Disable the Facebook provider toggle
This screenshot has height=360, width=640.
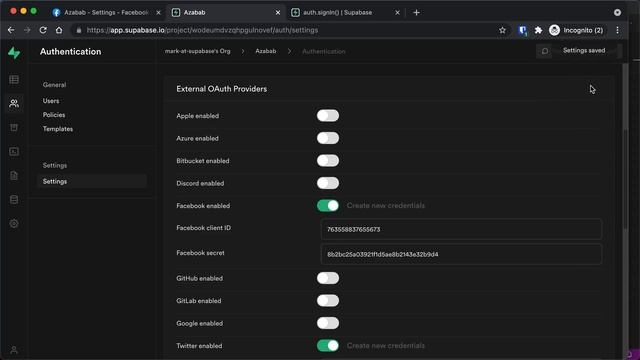(328, 206)
